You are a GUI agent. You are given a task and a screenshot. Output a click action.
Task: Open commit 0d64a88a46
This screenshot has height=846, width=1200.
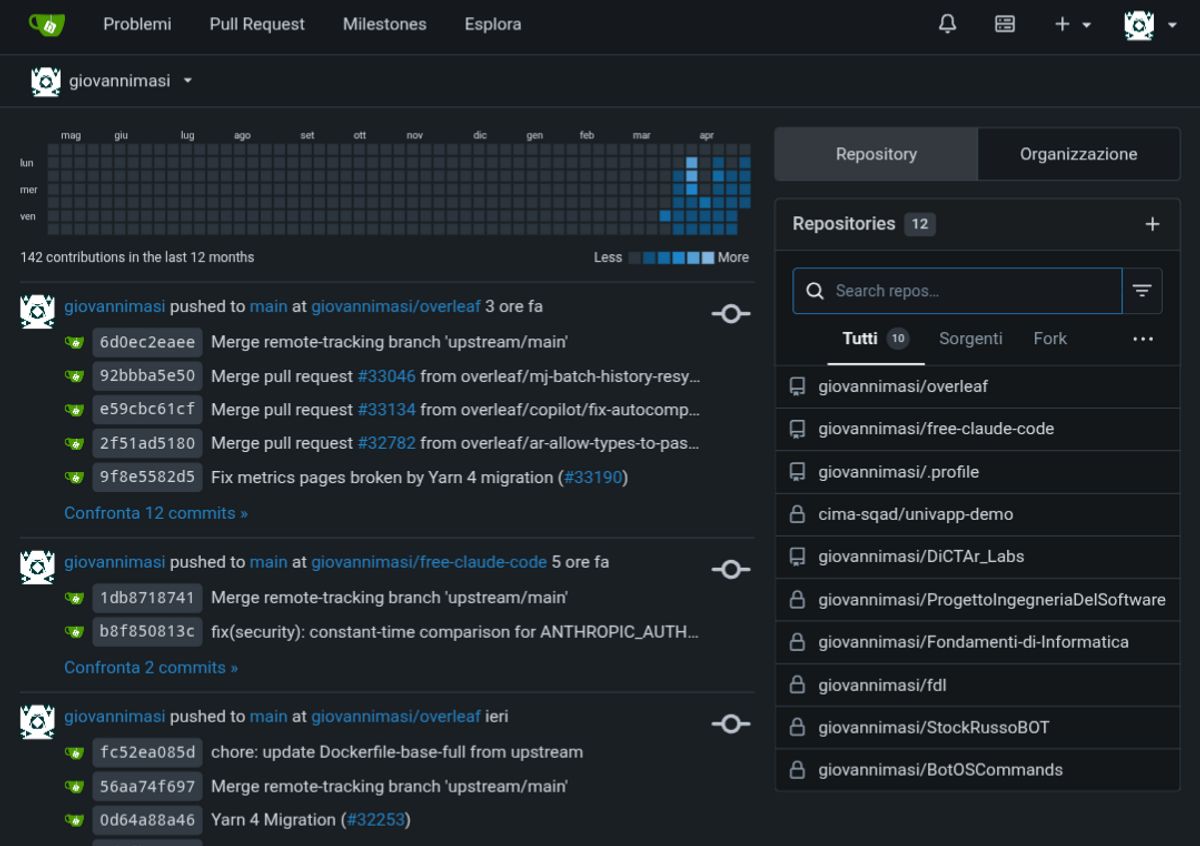pos(148,820)
